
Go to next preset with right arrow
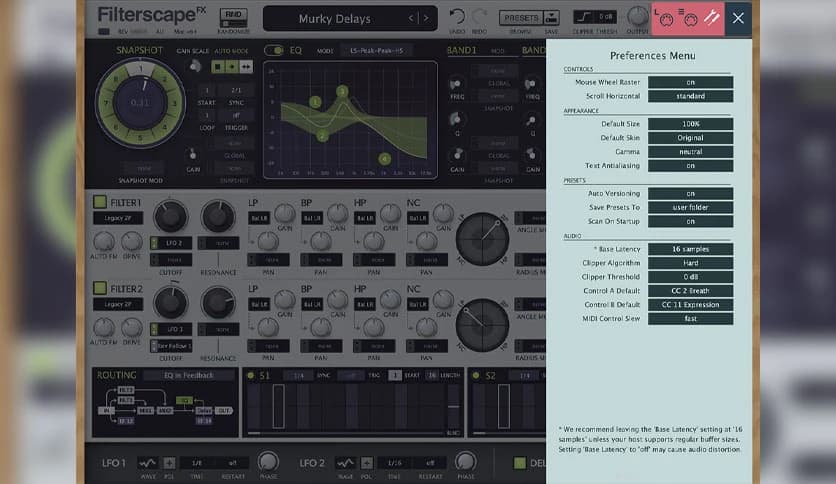(426, 18)
